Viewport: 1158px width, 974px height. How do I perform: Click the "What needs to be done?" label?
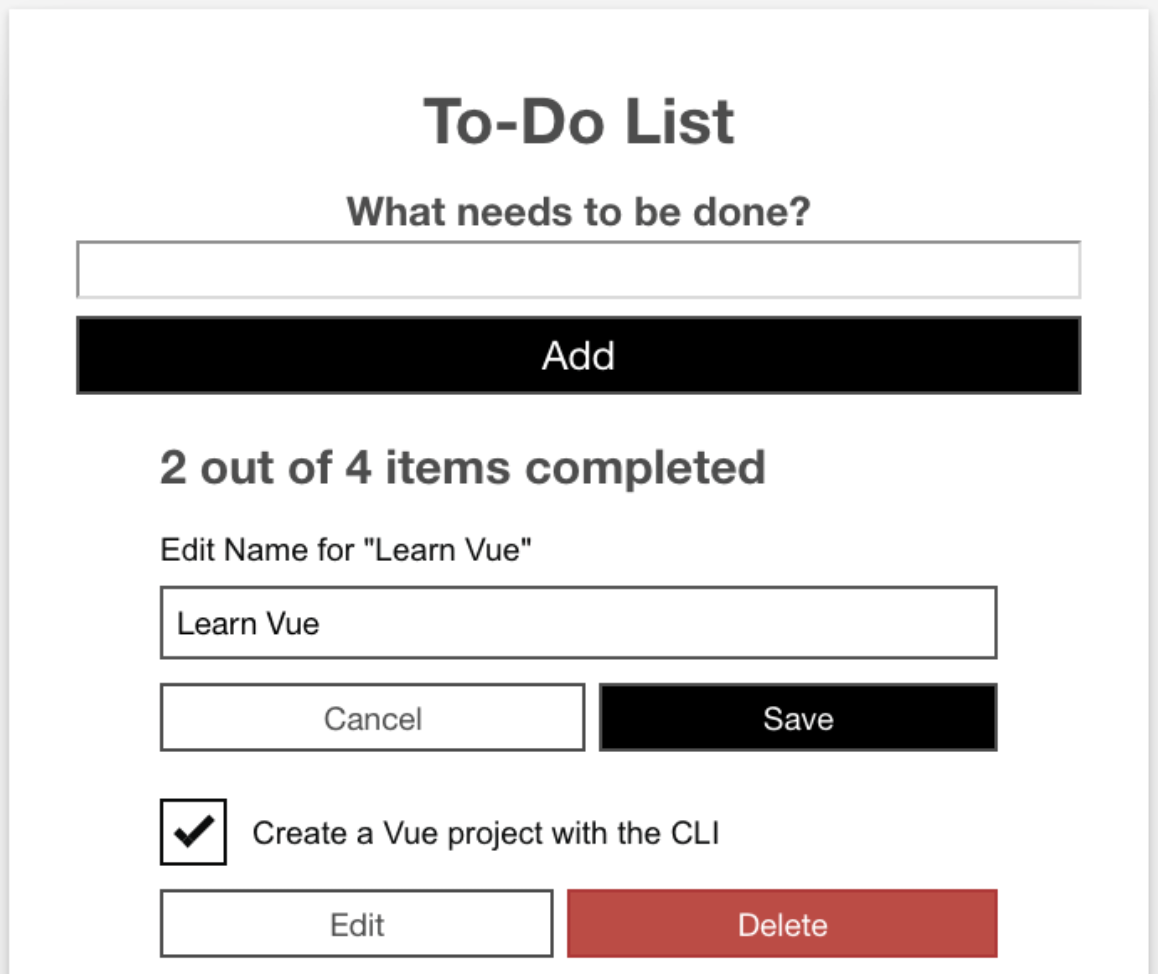point(578,212)
